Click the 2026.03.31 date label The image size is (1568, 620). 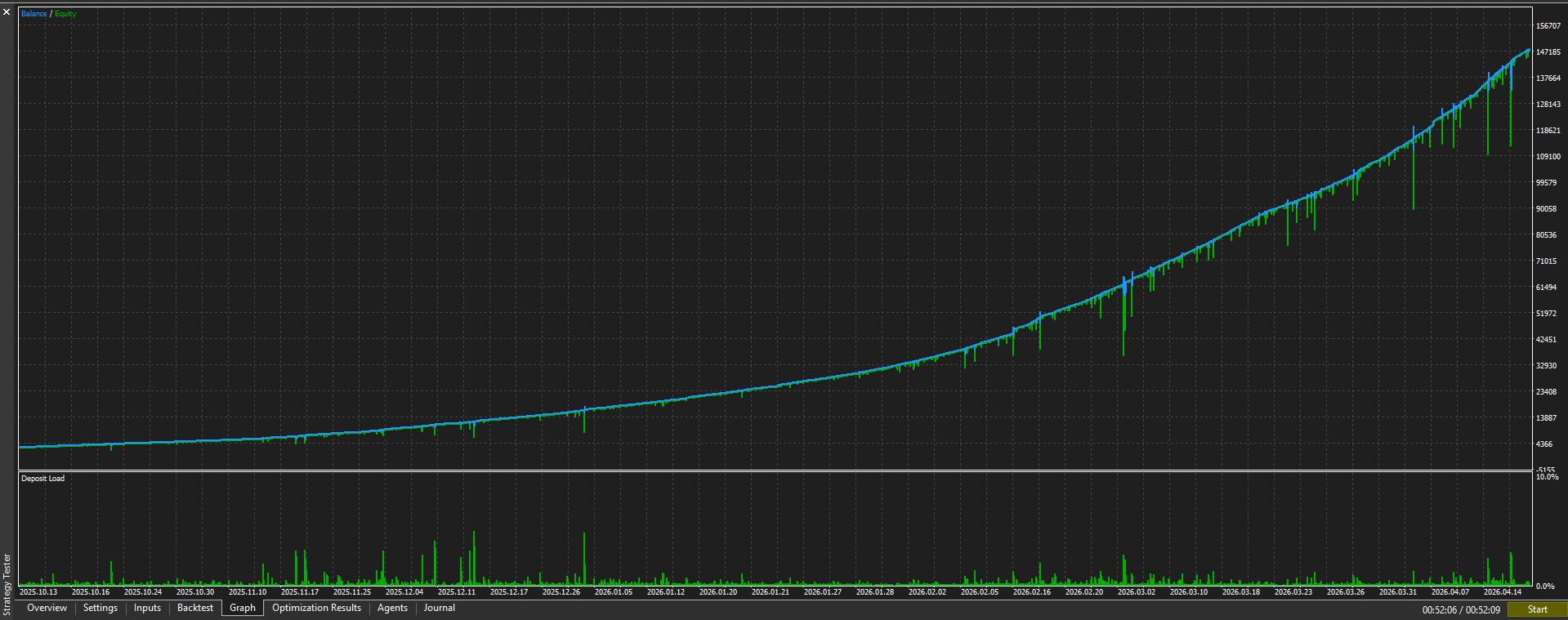click(x=1398, y=592)
